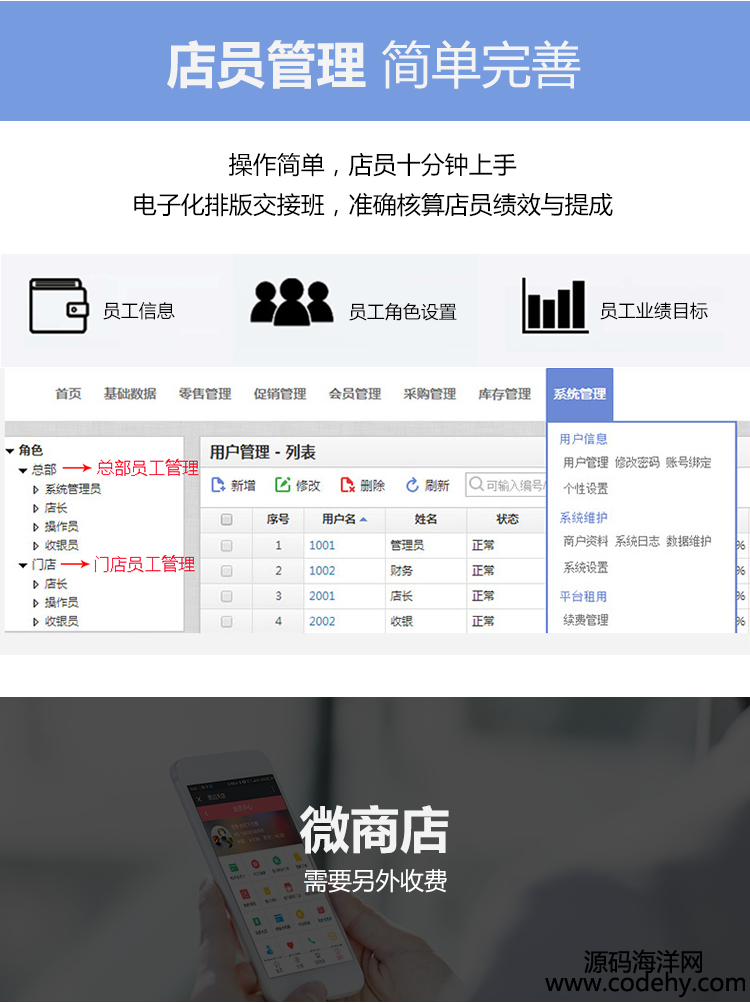
Task: Open the 零售管理 menu
Action: pos(205,394)
